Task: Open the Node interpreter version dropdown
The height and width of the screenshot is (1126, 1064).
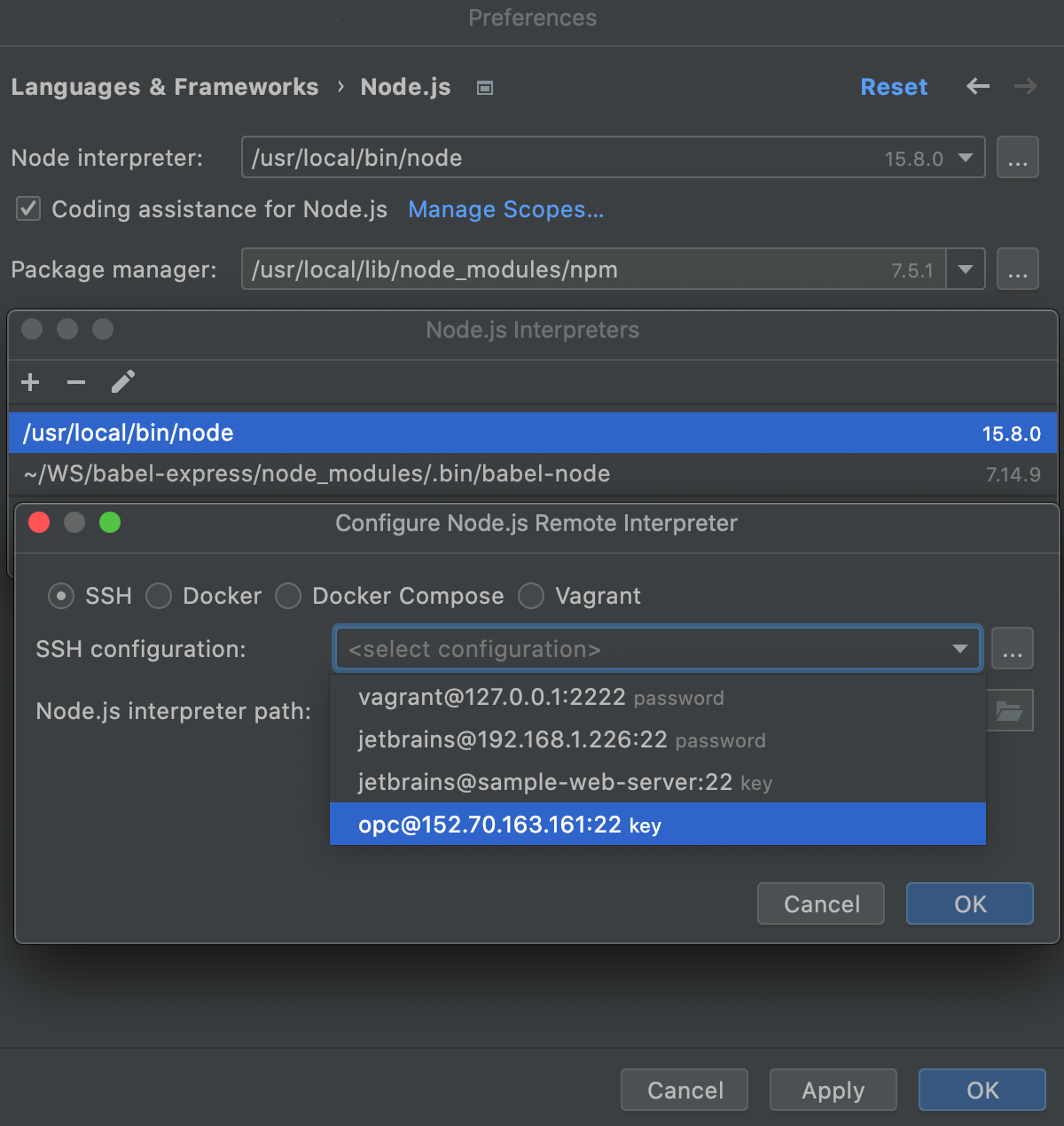Action: coord(965,157)
